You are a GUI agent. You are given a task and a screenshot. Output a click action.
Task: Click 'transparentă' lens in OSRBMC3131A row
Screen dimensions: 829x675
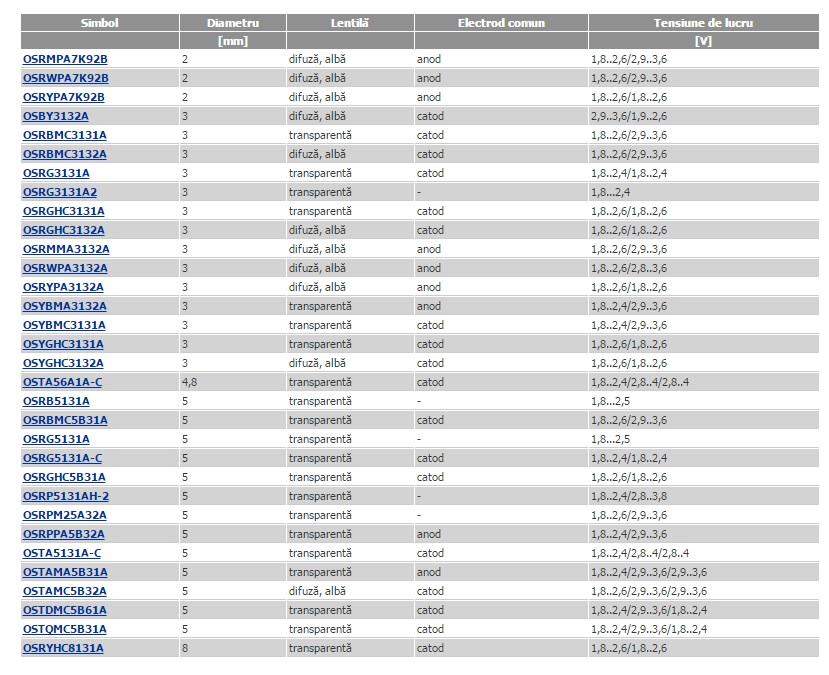320,135
